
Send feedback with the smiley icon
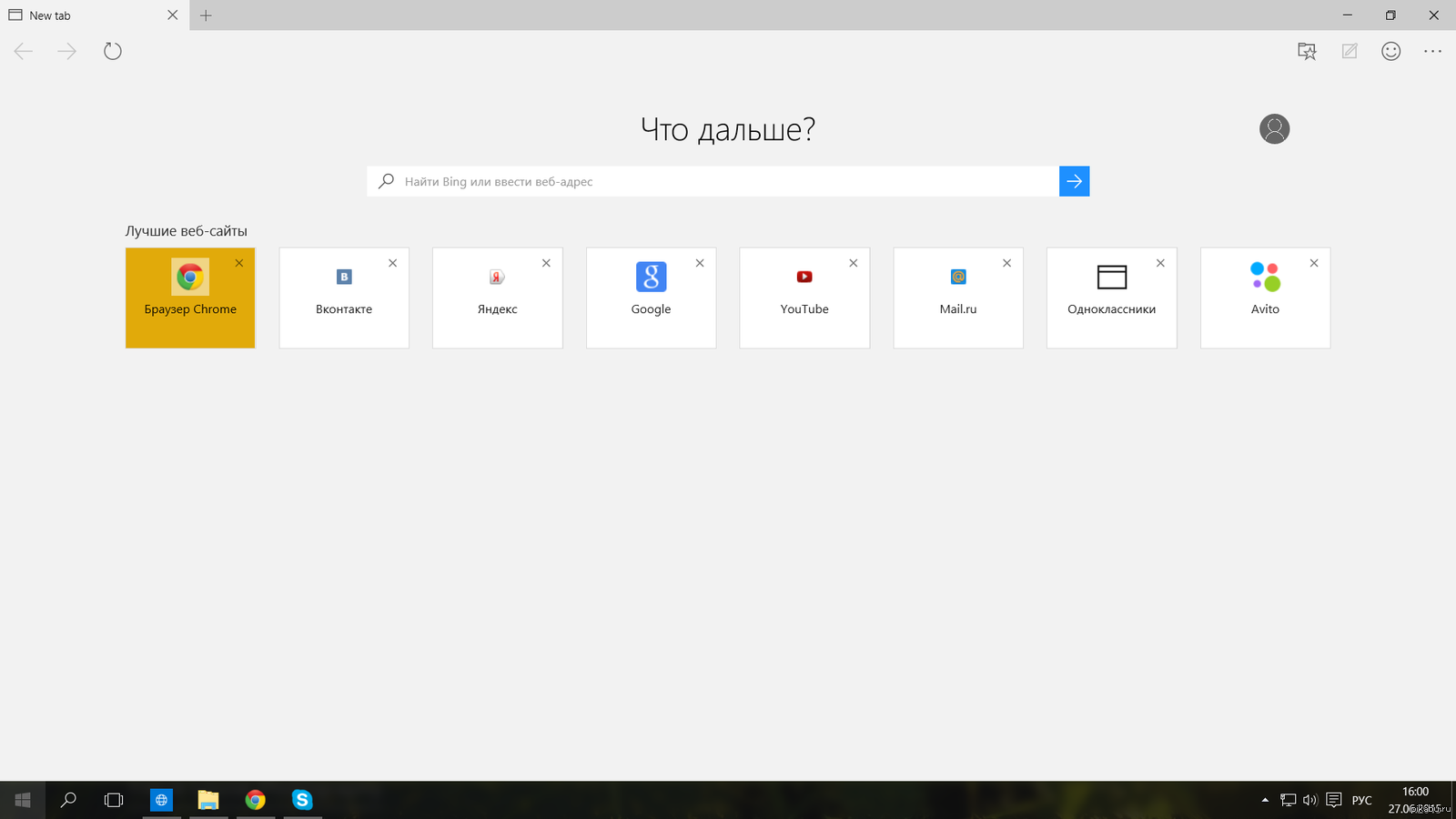pos(1390,51)
